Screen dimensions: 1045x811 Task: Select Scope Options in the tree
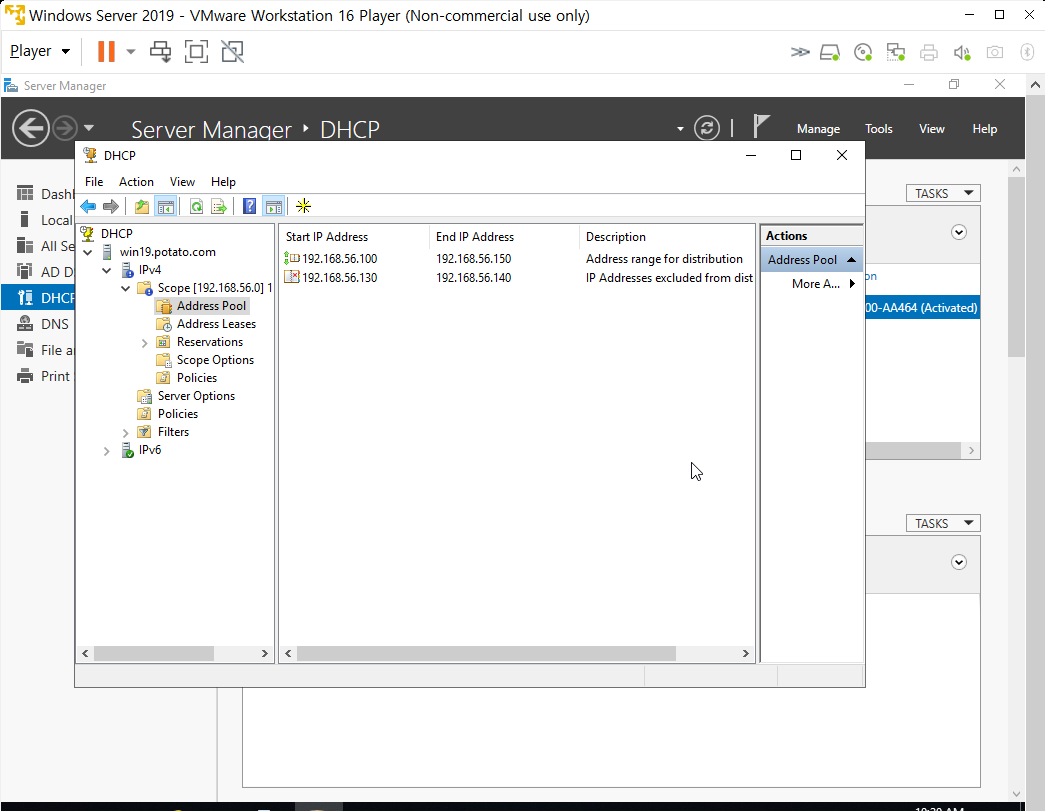(215, 360)
